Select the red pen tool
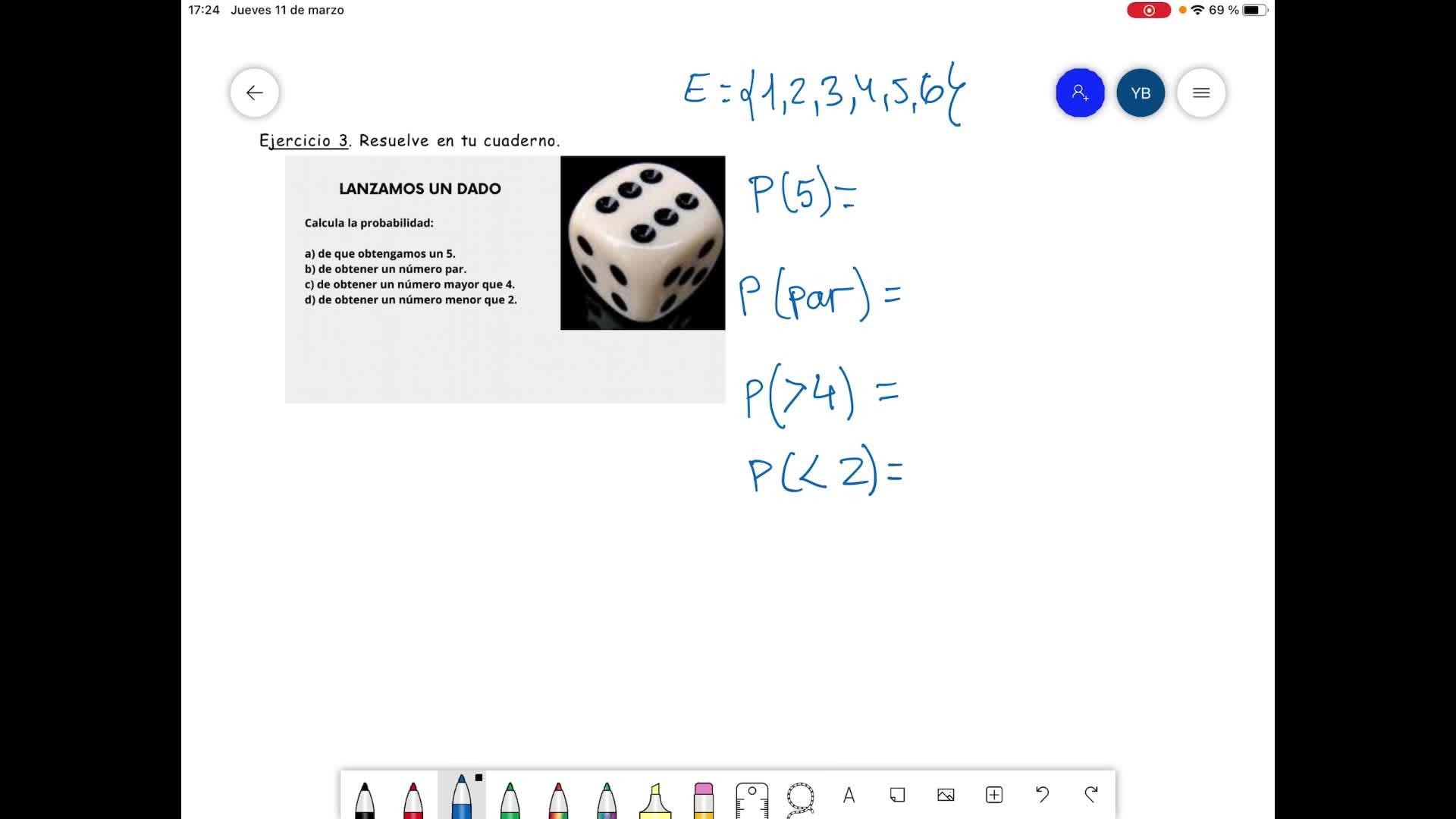Image resolution: width=1456 pixels, height=819 pixels. (x=413, y=798)
